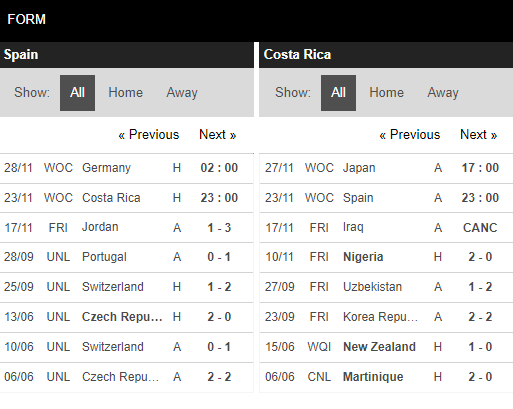Viewport: 513px width, 409px height.
Task: Open Costa Rica vs Japan 27/11 fixture
Action: click(386, 168)
